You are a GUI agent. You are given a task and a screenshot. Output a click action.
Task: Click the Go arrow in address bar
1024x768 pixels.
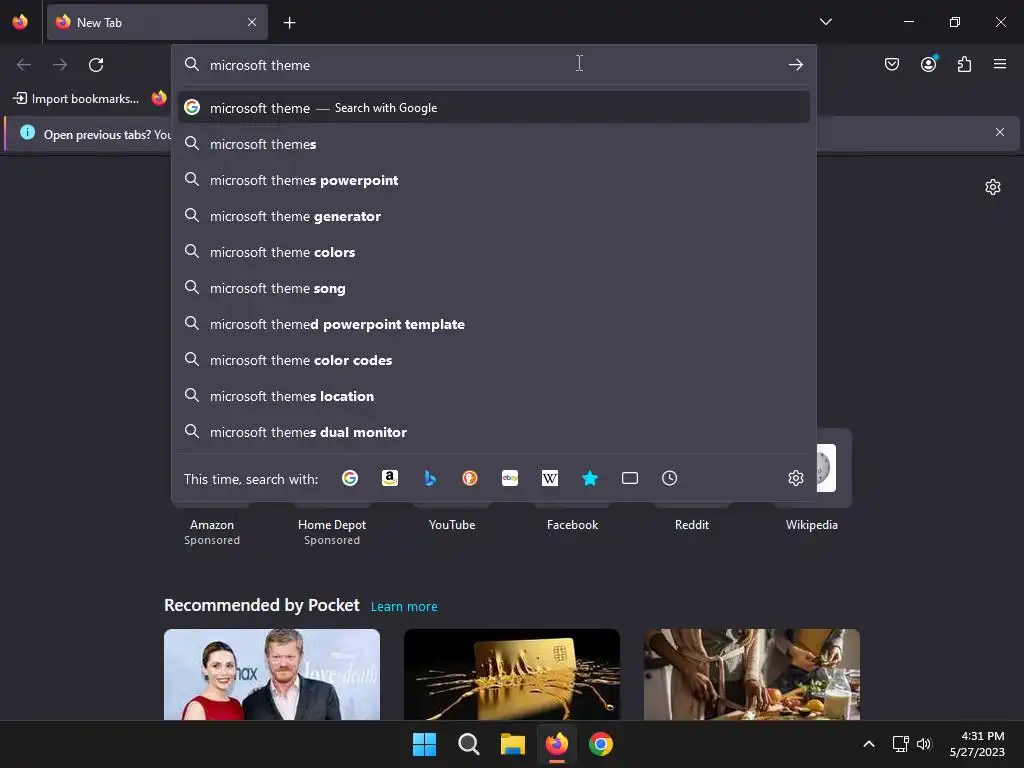795,65
